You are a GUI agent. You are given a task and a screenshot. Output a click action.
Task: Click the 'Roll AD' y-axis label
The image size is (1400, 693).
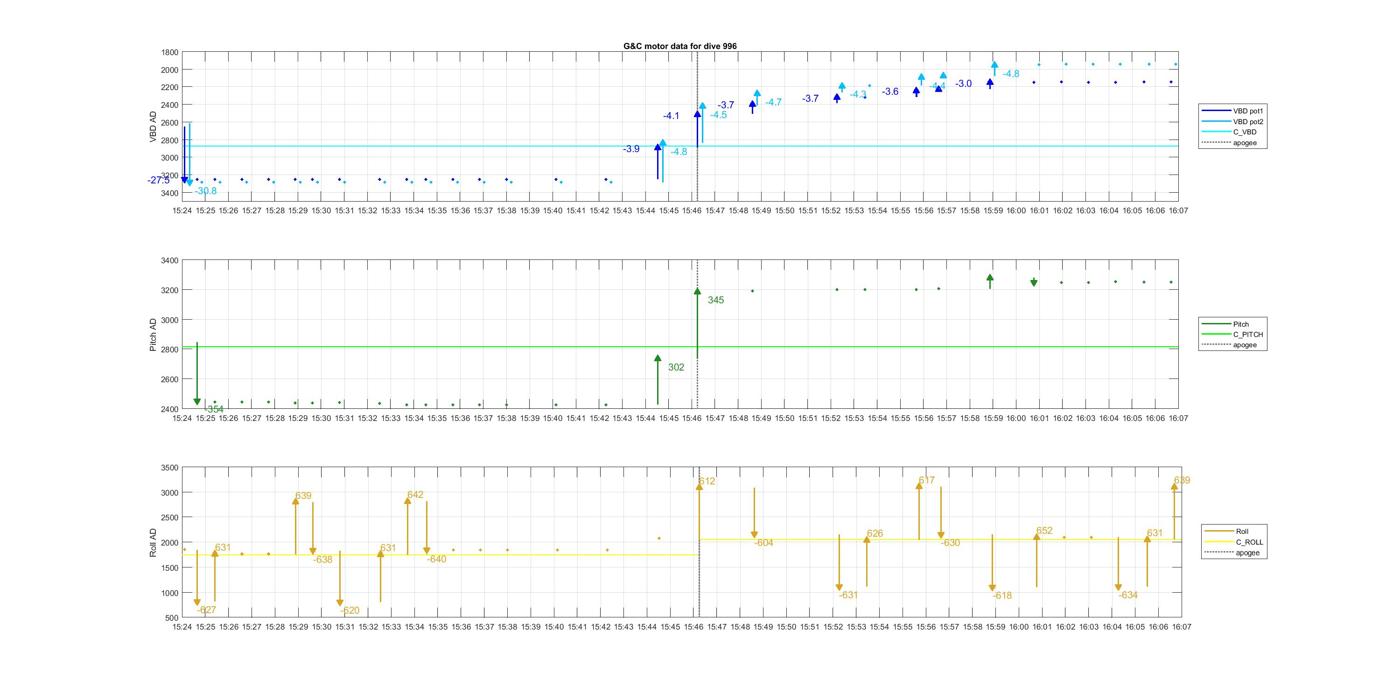tap(154, 542)
